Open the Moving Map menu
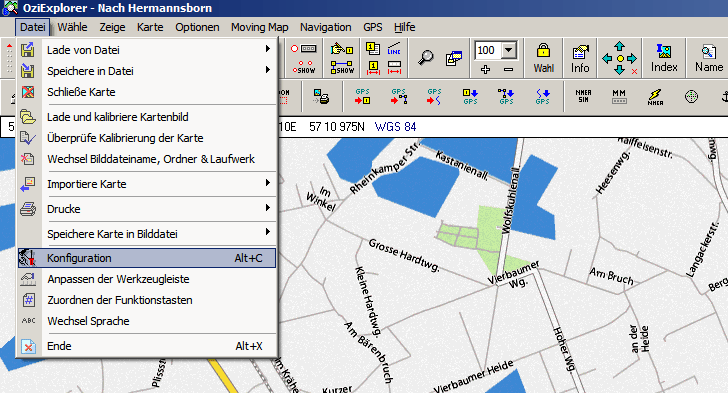 [x=260, y=27]
